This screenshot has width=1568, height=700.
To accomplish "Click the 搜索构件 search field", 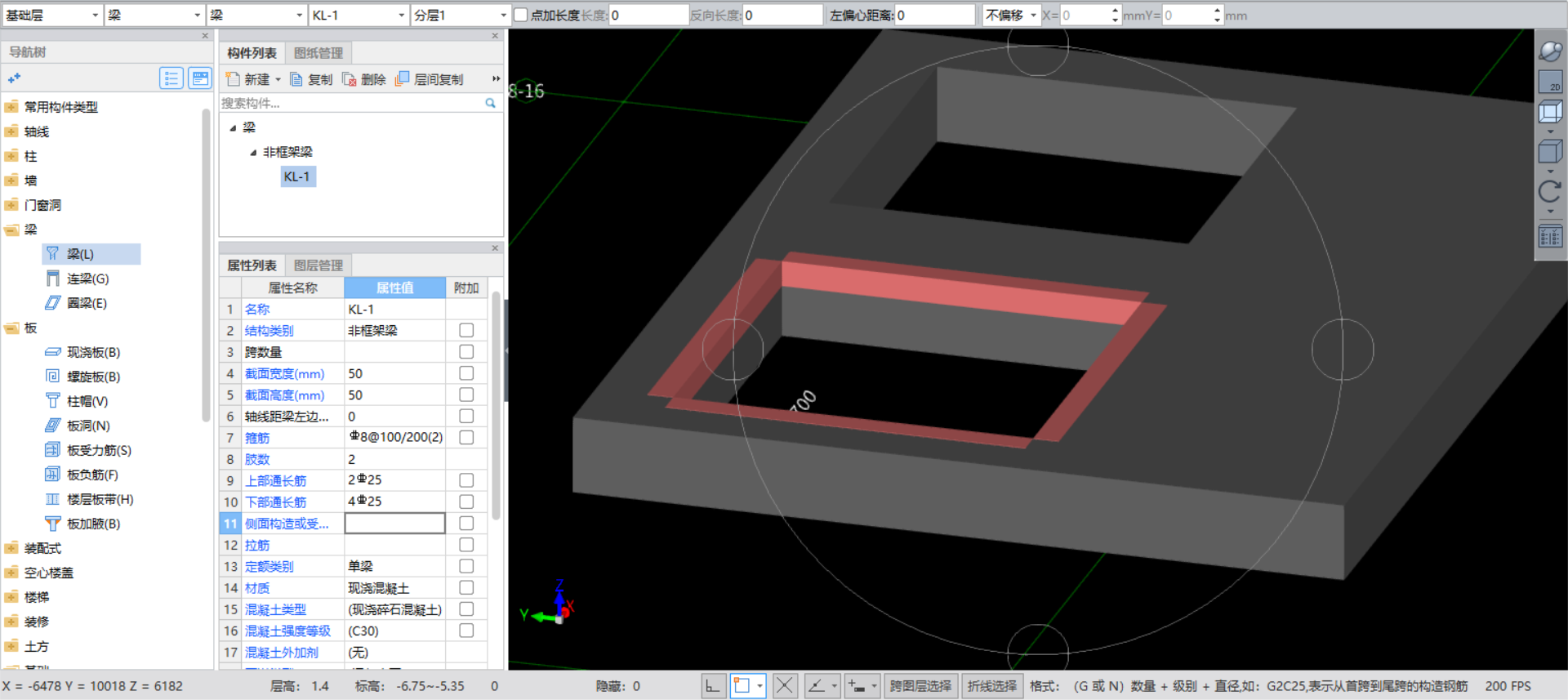I will tap(353, 103).
